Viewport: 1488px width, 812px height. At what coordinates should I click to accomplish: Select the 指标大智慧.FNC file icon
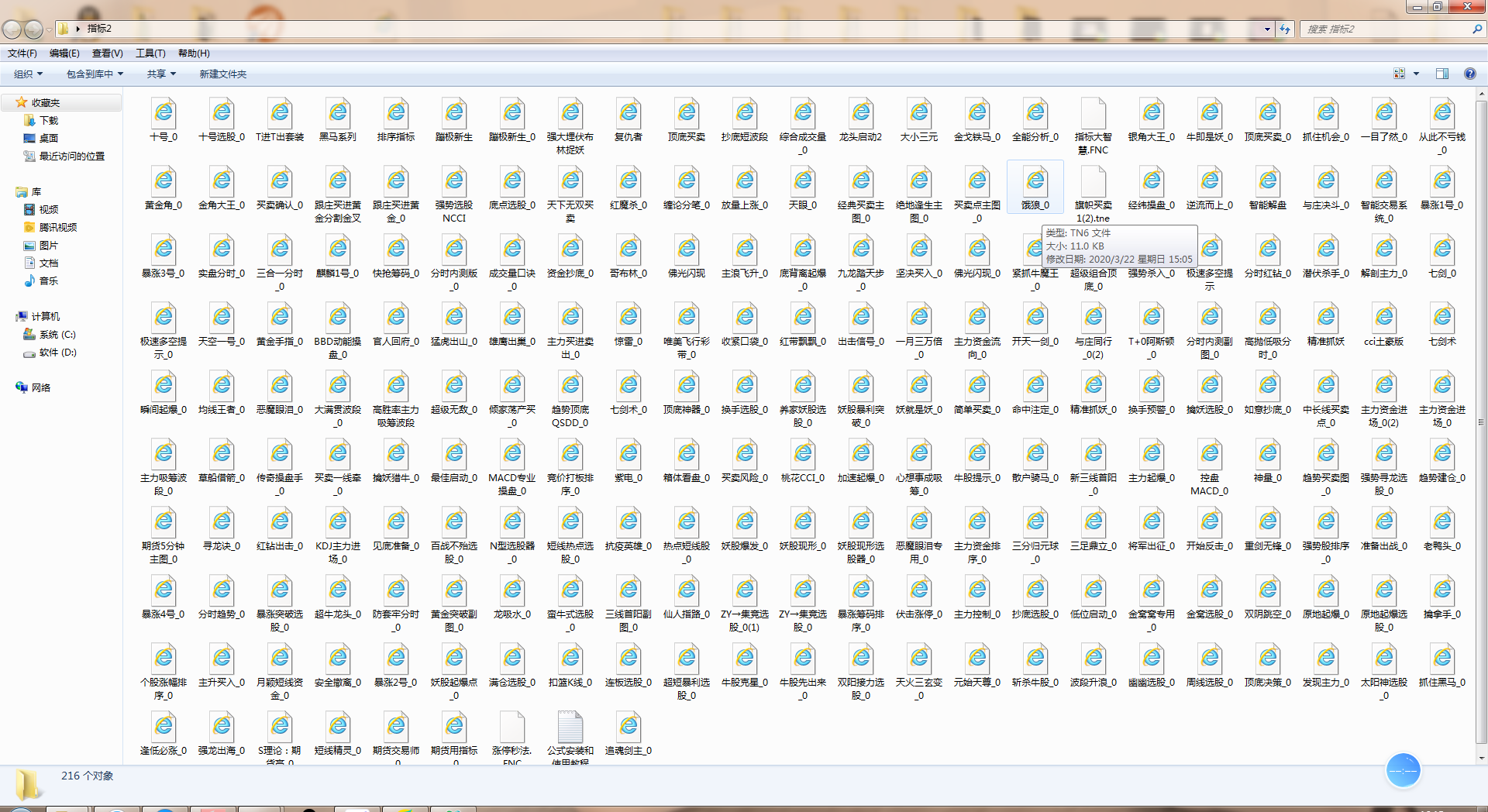[1094, 113]
